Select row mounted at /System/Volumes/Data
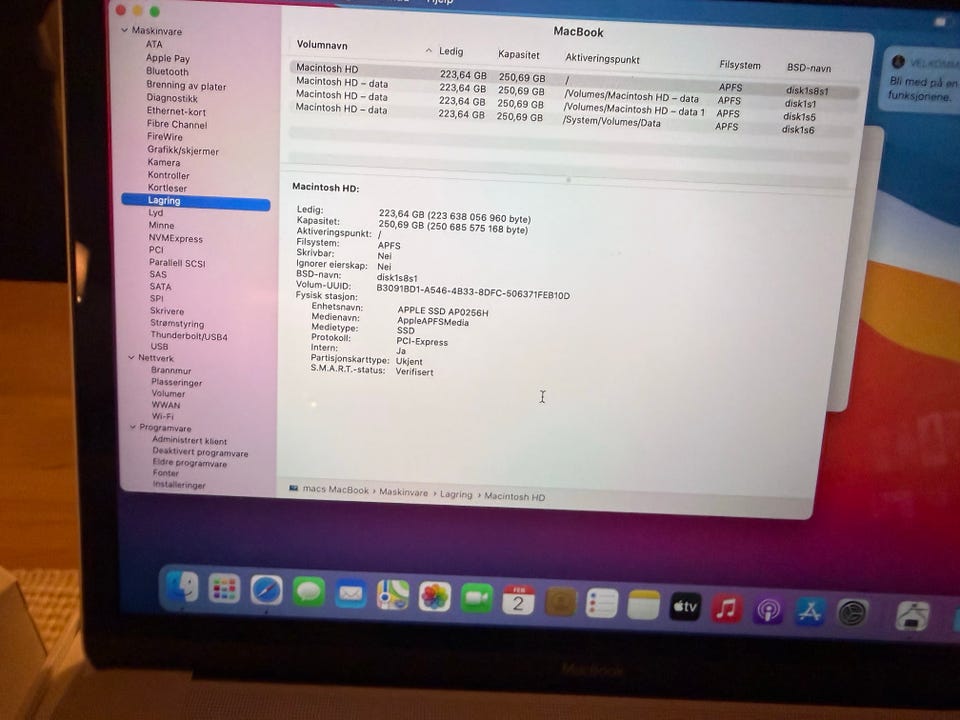The image size is (960, 720). coord(570,119)
